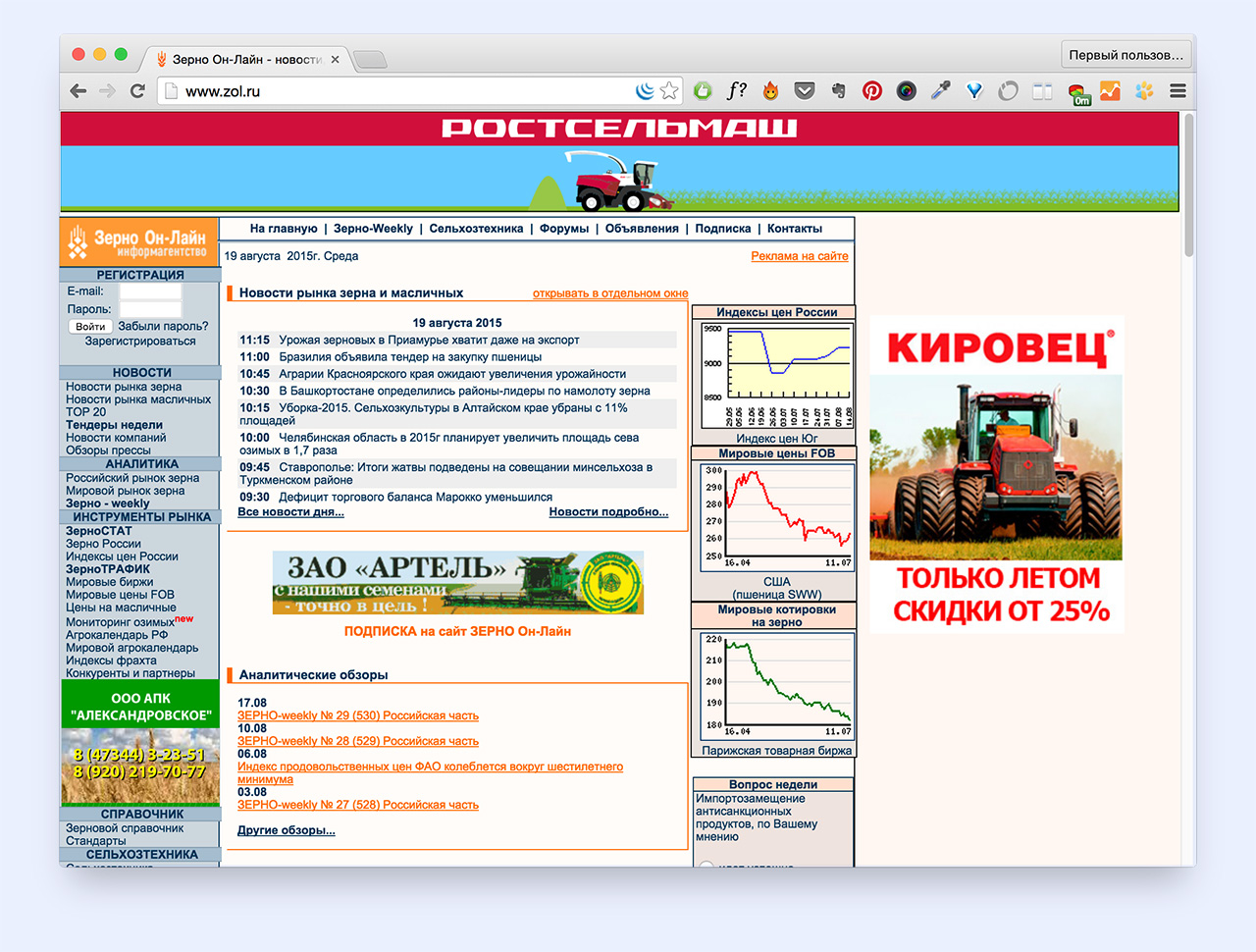
Task: Open Зерно-Weekly in the top menu
Action: [x=373, y=229]
